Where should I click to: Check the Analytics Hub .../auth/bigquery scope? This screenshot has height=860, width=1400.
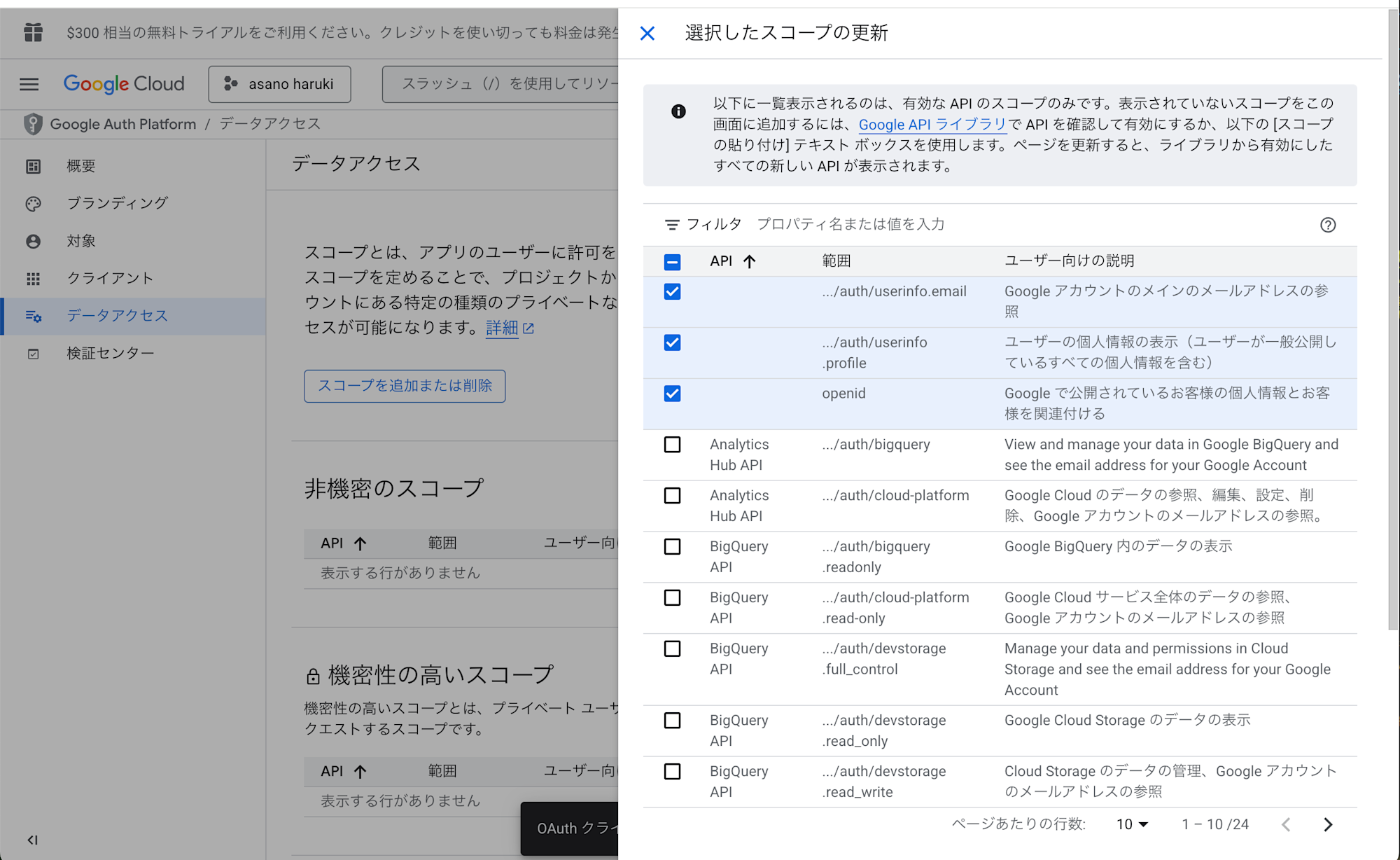672,445
